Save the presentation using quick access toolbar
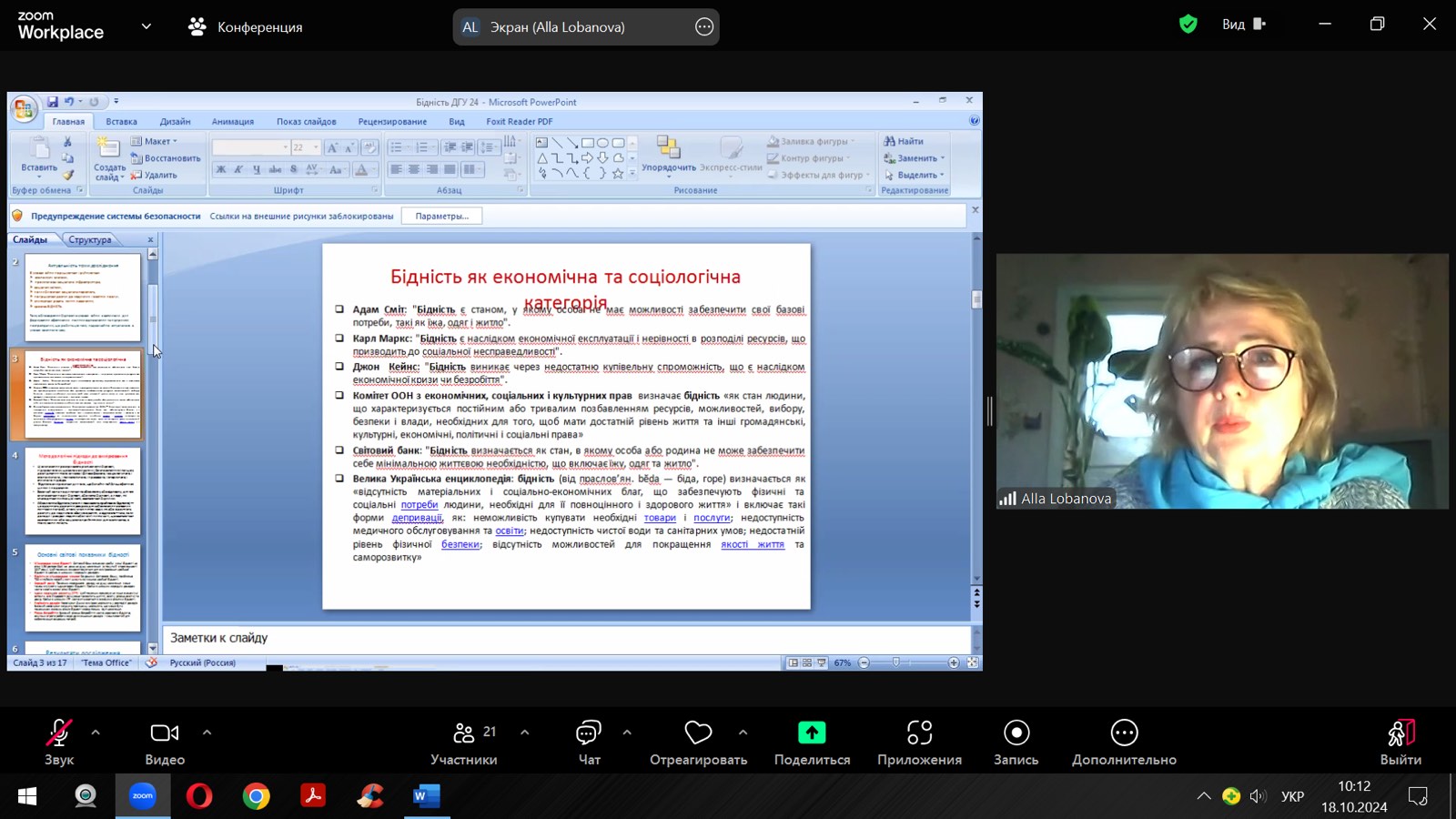This screenshot has height=819, width=1456. (53, 102)
